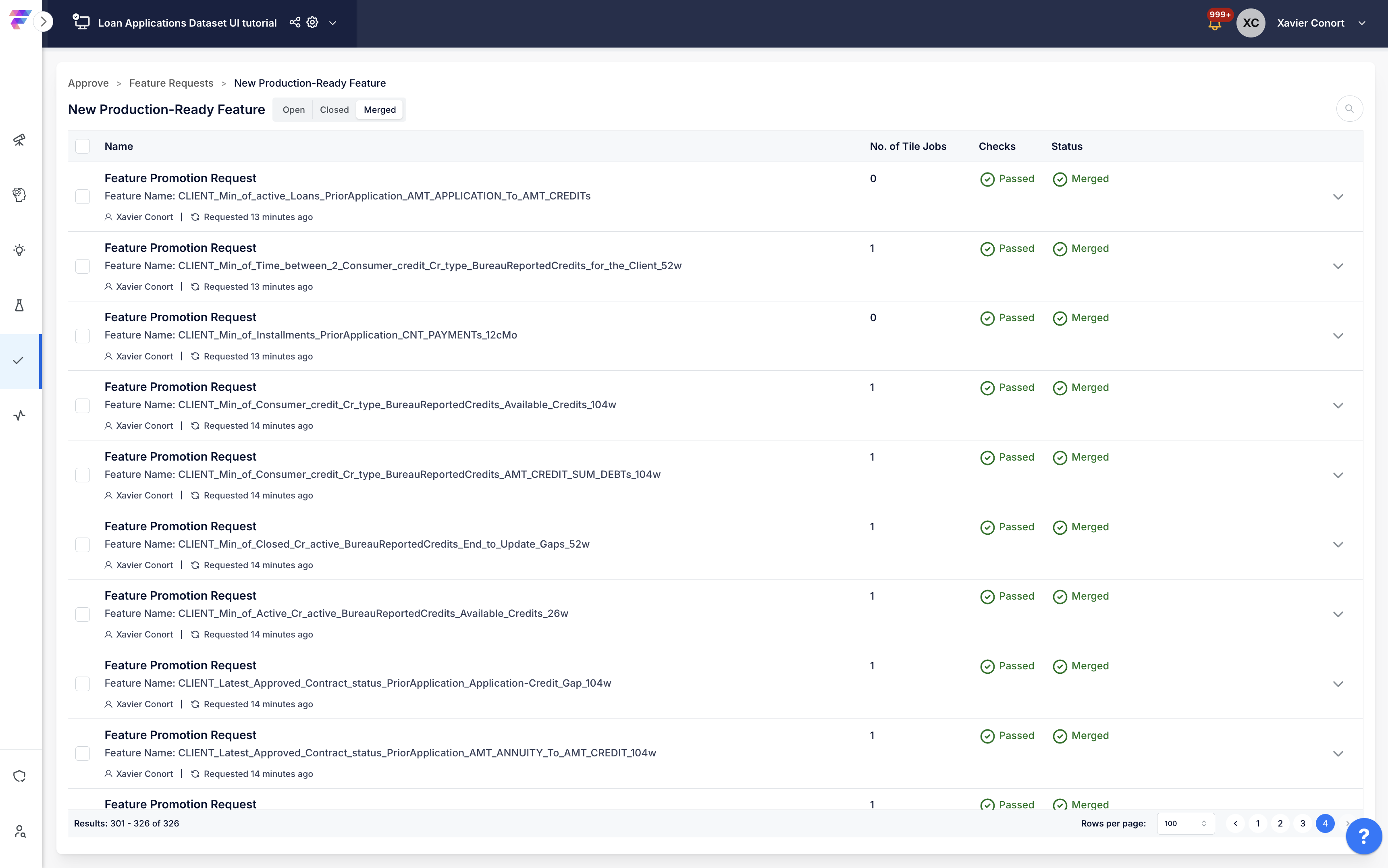Go to page 2 of results
Image resolution: width=1388 pixels, height=868 pixels.
(1280, 823)
